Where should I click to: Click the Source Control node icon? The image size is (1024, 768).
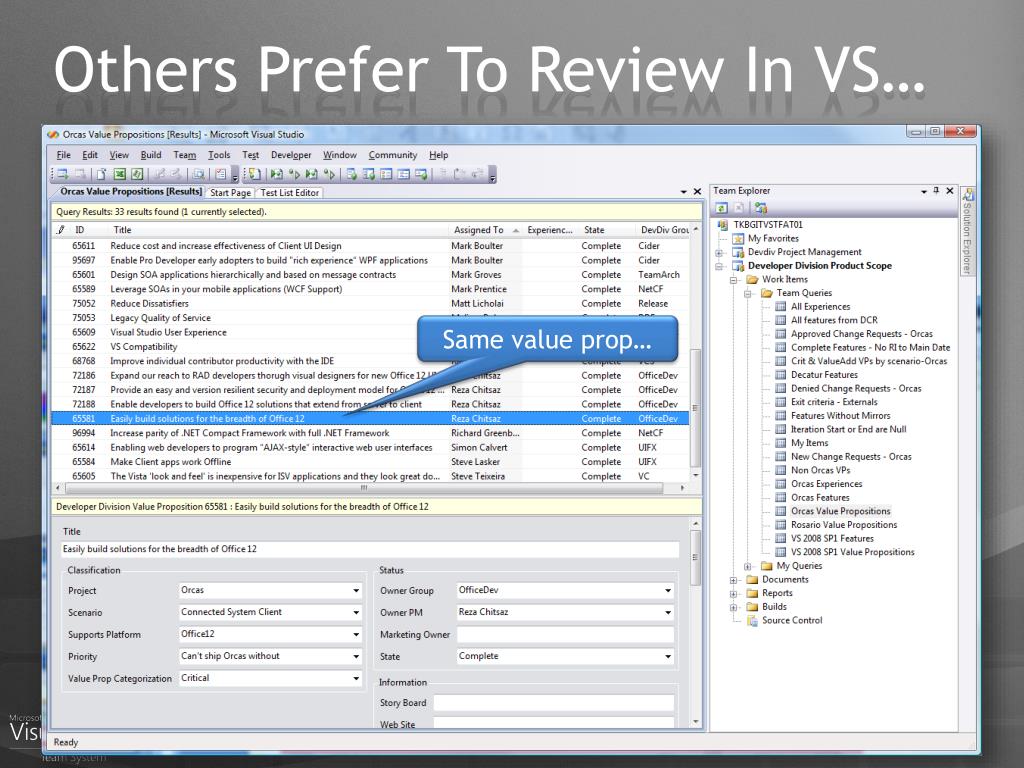point(752,620)
